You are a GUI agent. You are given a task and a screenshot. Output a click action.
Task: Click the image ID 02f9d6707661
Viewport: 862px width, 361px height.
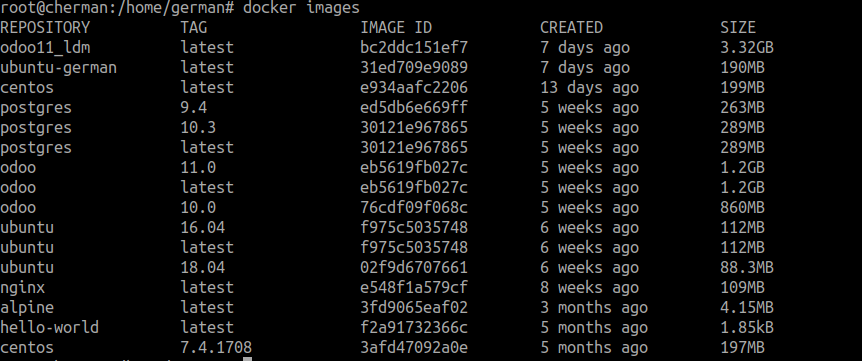(414, 268)
